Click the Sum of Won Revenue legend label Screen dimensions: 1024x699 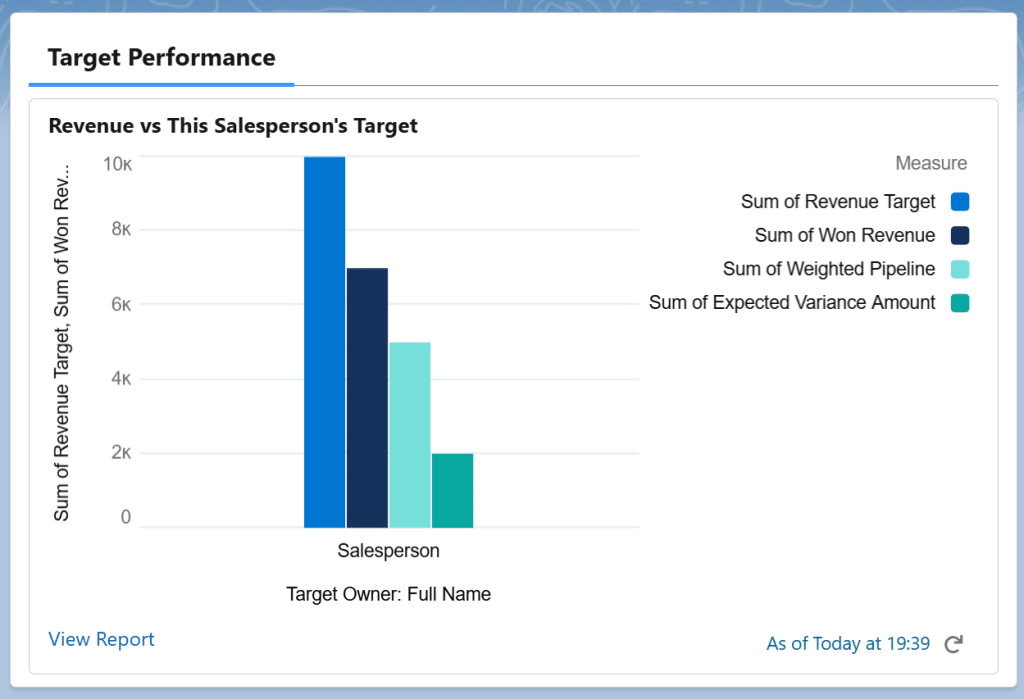(845, 236)
